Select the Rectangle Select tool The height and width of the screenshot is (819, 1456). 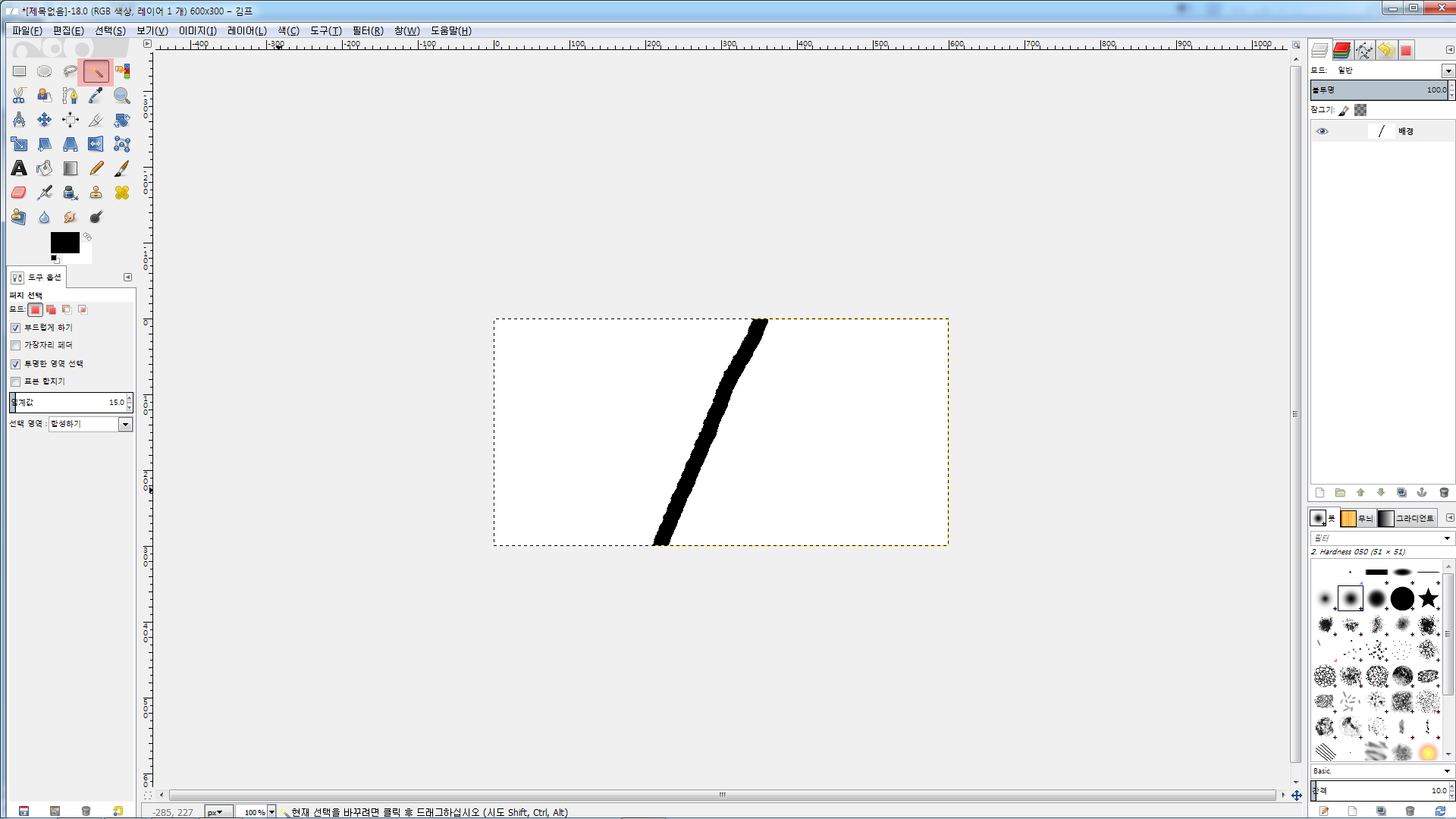coord(19,71)
